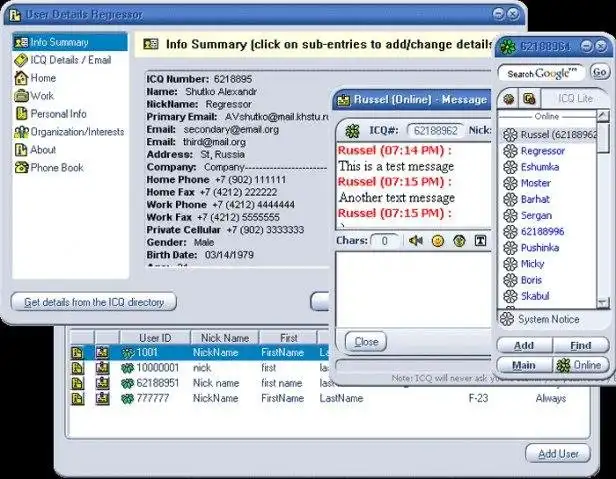Click the Search Google input box
This screenshot has height=479, width=616.
(541, 73)
